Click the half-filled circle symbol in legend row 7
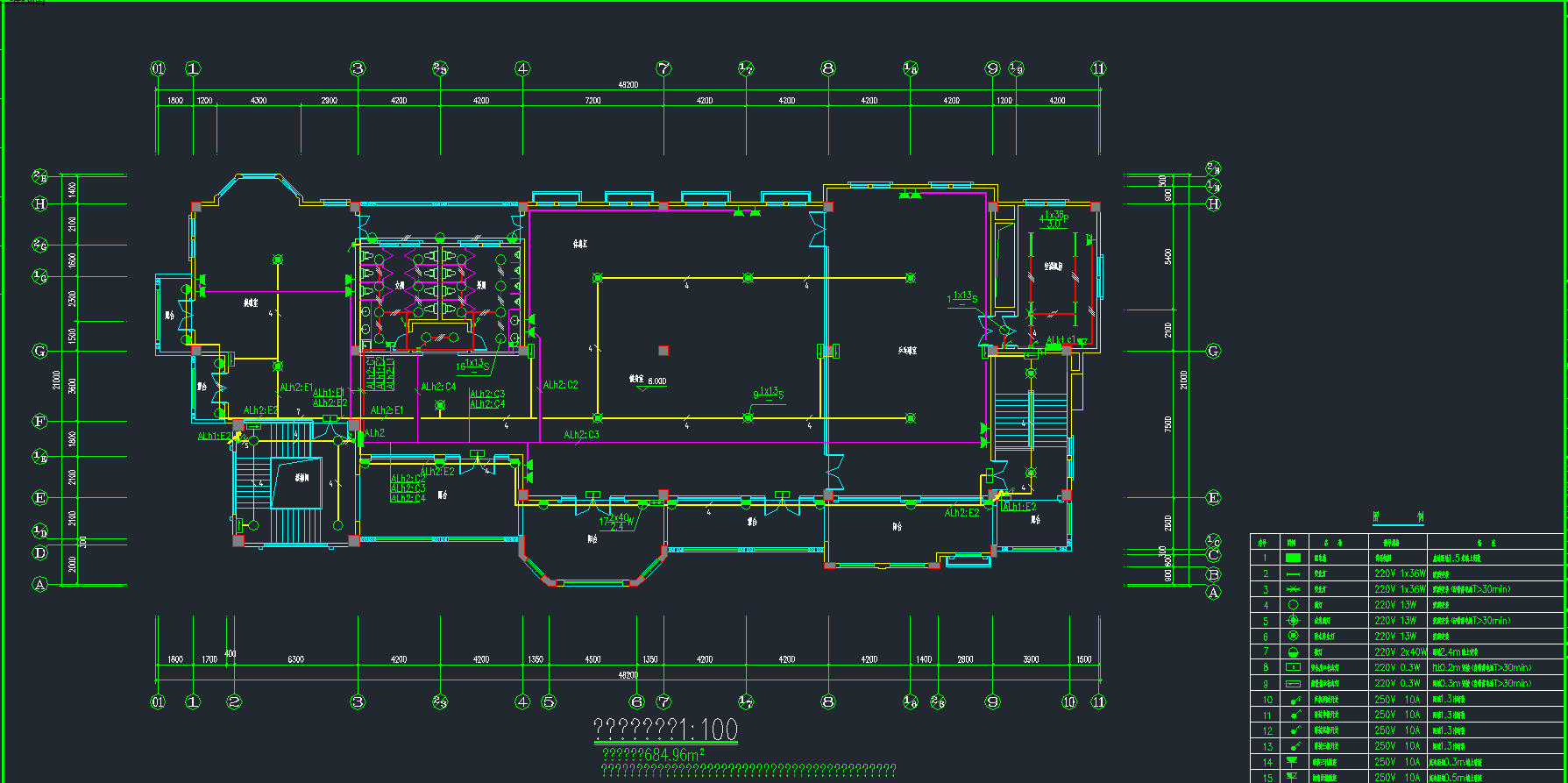This screenshot has width=1568, height=783. 1293,652
